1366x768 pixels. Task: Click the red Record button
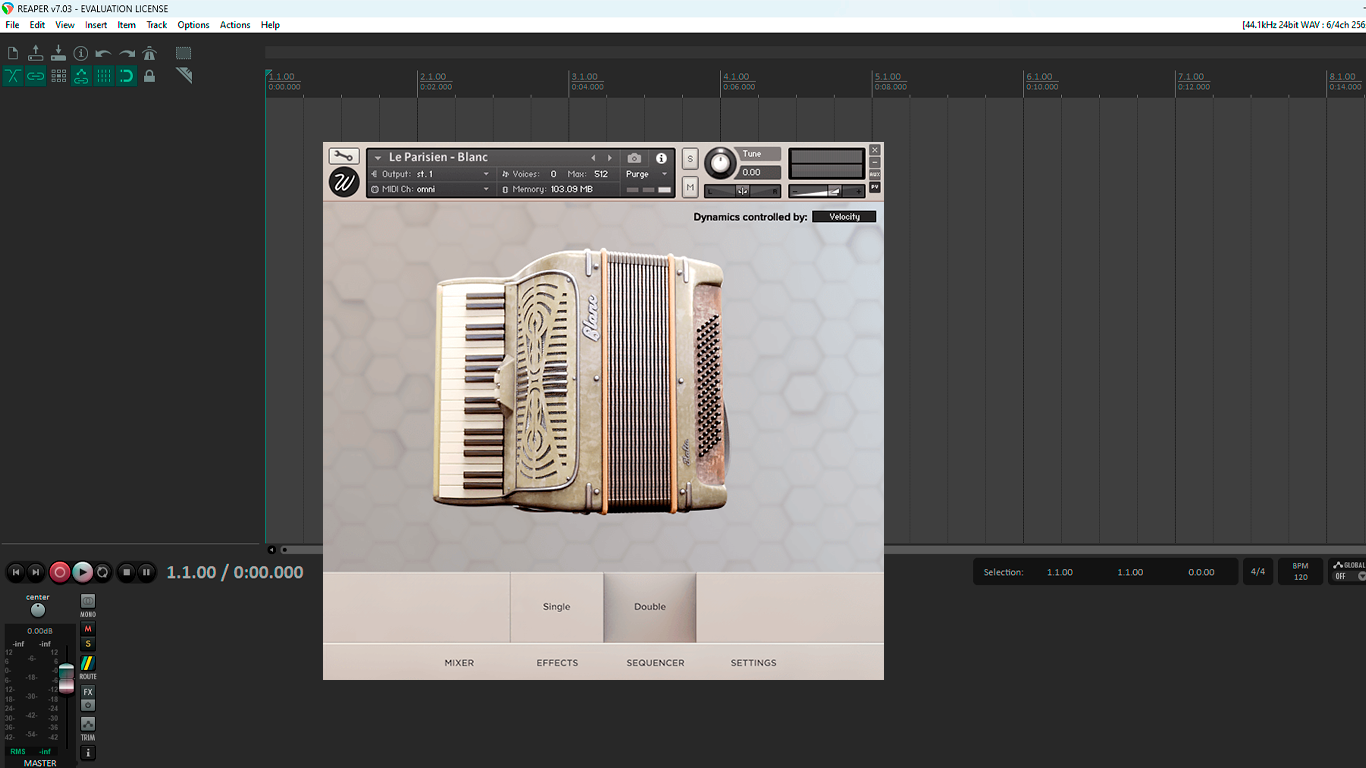(x=60, y=572)
